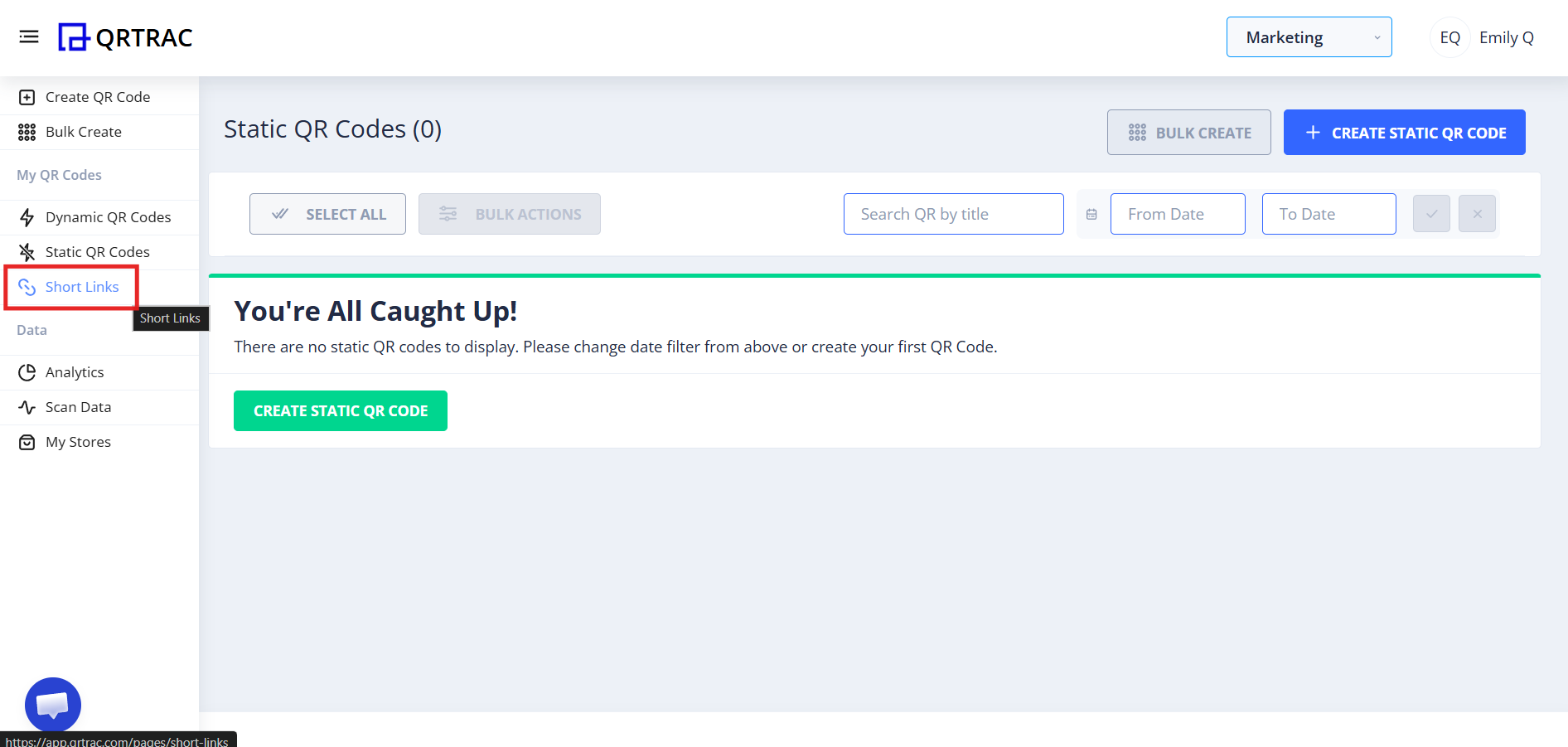
Task: Open the chat support bubble
Action: point(53,705)
